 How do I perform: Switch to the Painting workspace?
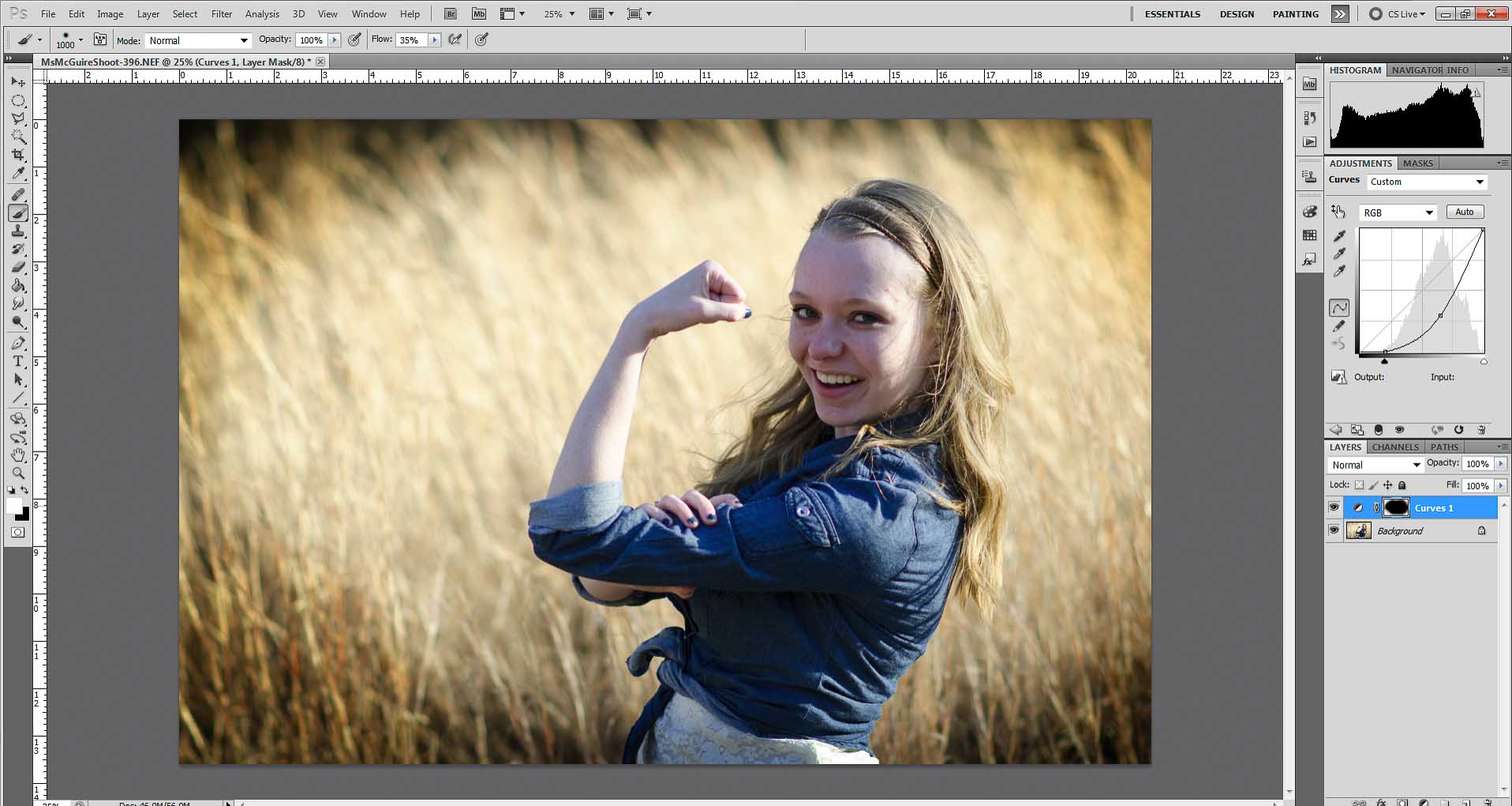tap(1295, 14)
